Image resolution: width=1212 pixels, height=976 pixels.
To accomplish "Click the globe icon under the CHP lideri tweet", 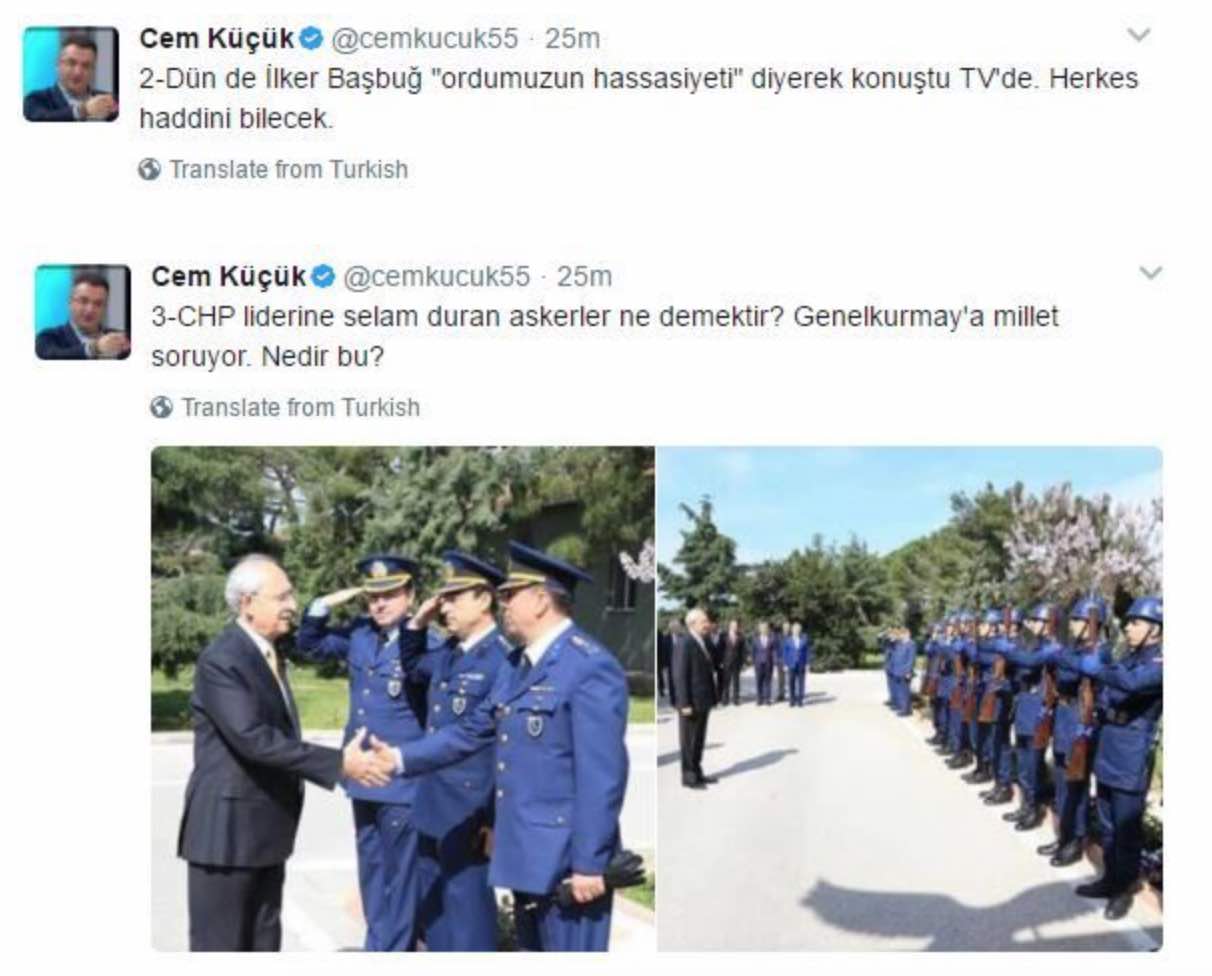I will [161, 408].
